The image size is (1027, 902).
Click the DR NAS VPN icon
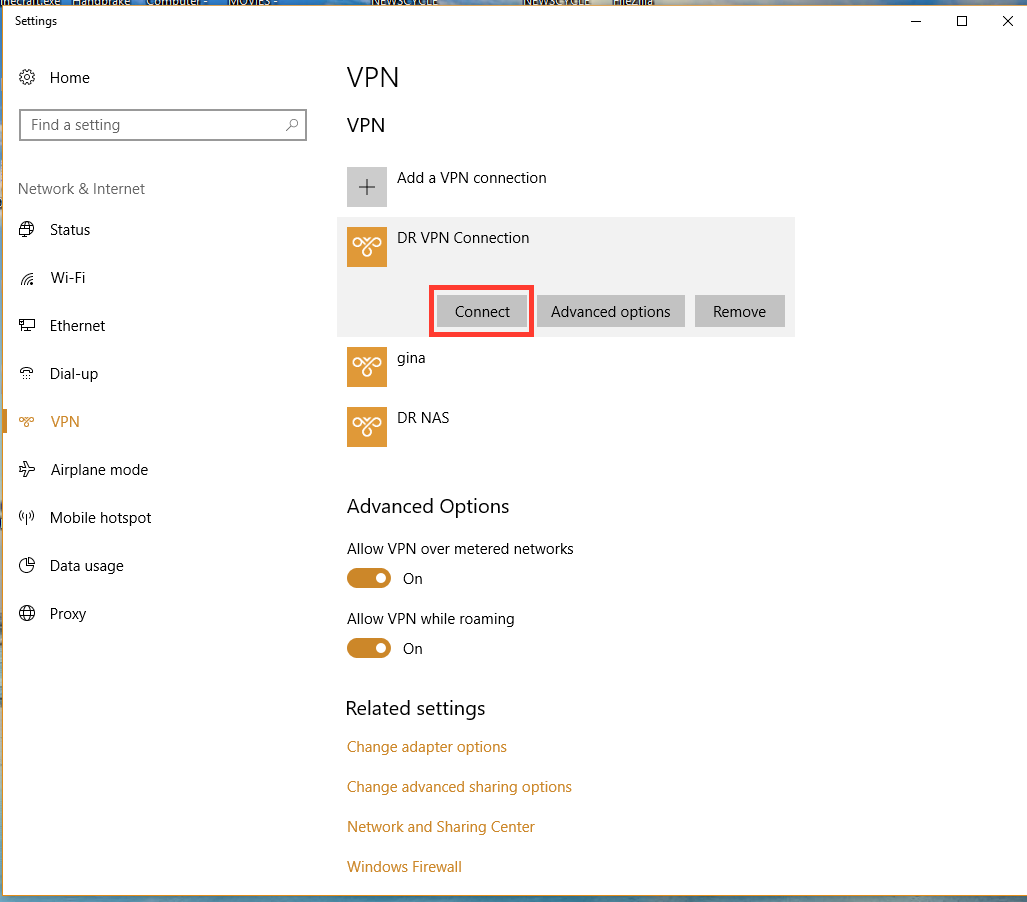click(x=367, y=427)
